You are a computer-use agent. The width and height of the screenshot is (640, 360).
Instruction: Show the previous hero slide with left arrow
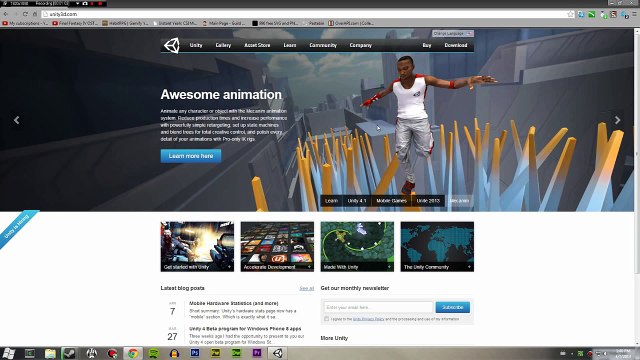[17, 120]
